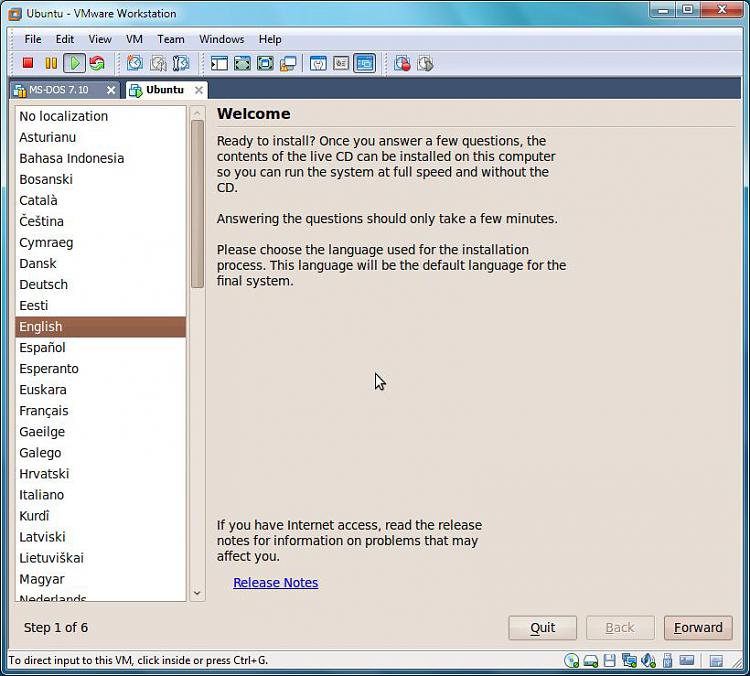Screen dimensions: 750x676
Task: Click the greyed-out Back button
Action: 620,628
